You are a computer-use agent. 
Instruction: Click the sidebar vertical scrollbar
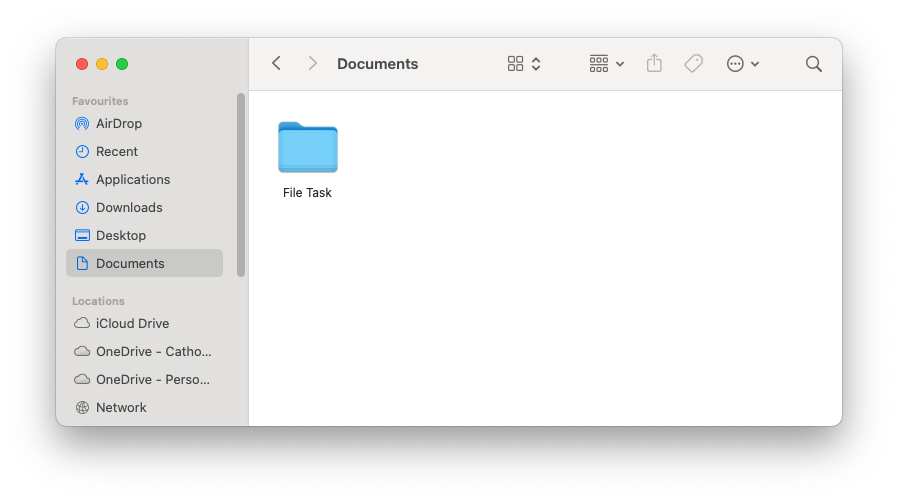click(x=241, y=185)
